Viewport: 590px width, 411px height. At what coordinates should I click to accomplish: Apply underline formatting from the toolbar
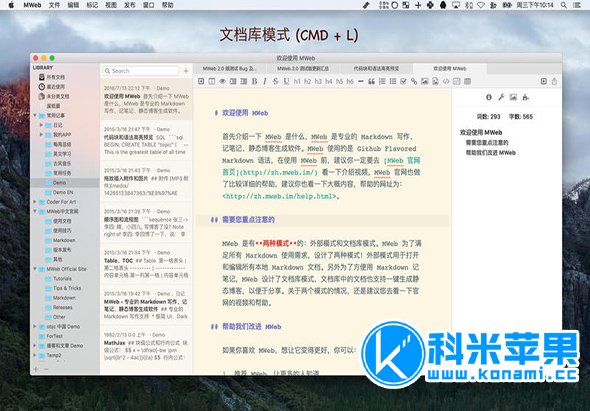(286, 81)
